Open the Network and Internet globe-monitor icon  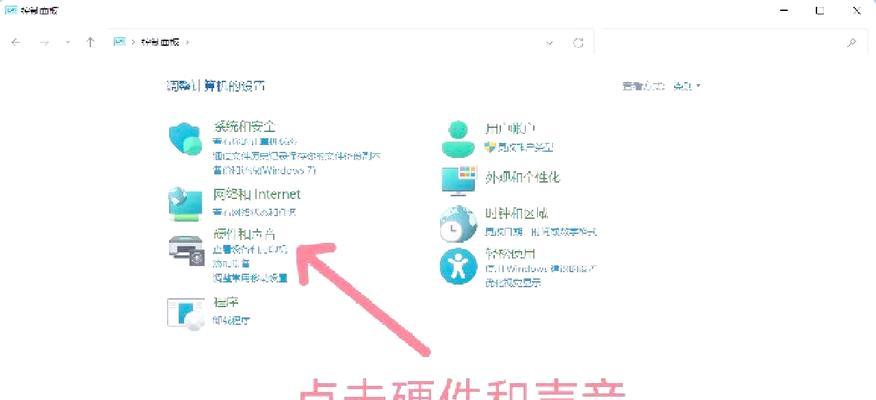pyautogui.click(x=185, y=204)
